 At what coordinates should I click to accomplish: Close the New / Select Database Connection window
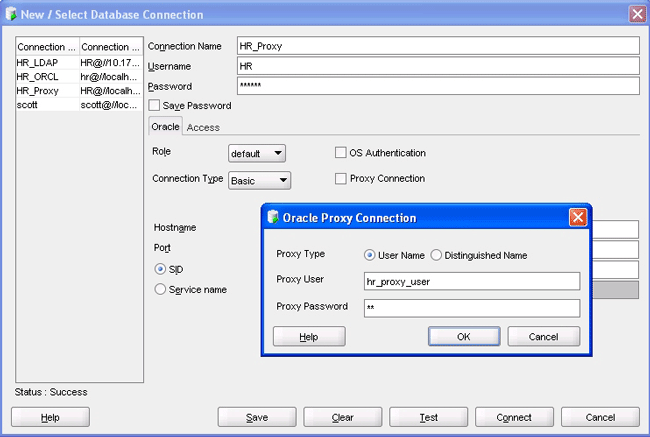coord(638,14)
